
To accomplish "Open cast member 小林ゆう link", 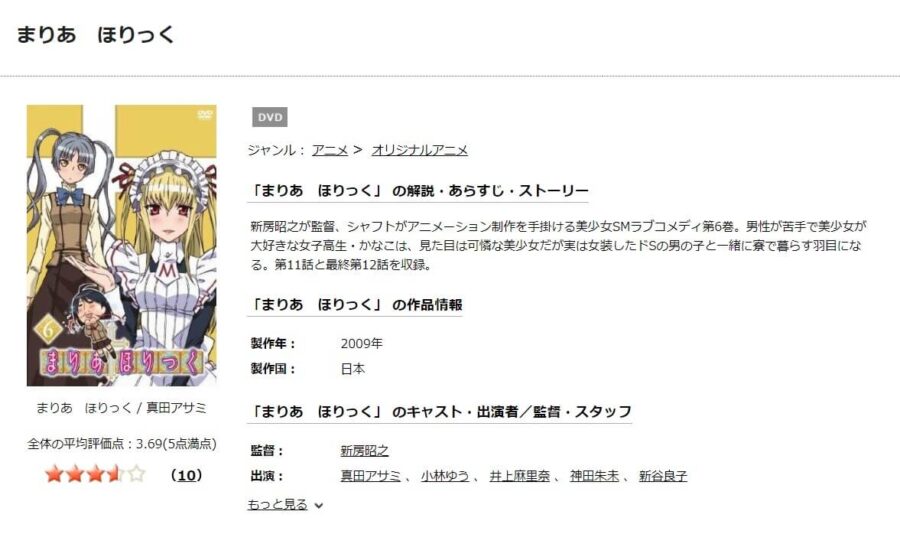I will tap(445, 476).
